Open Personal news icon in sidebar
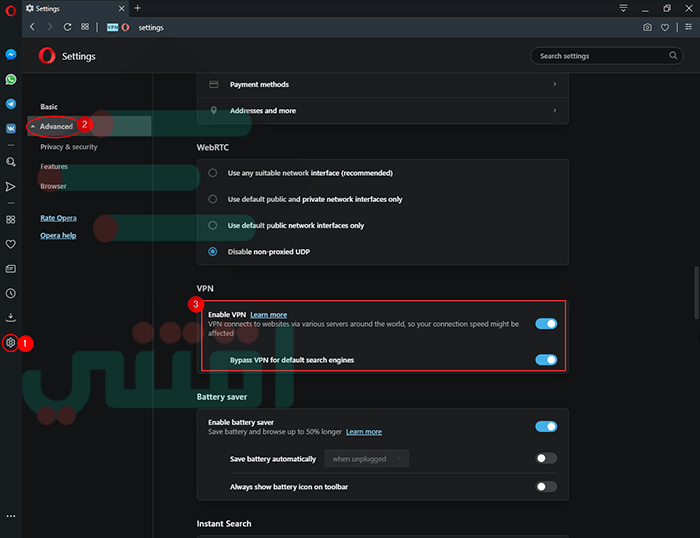Image resolution: width=700 pixels, height=538 pixels. tap(11, 269)
